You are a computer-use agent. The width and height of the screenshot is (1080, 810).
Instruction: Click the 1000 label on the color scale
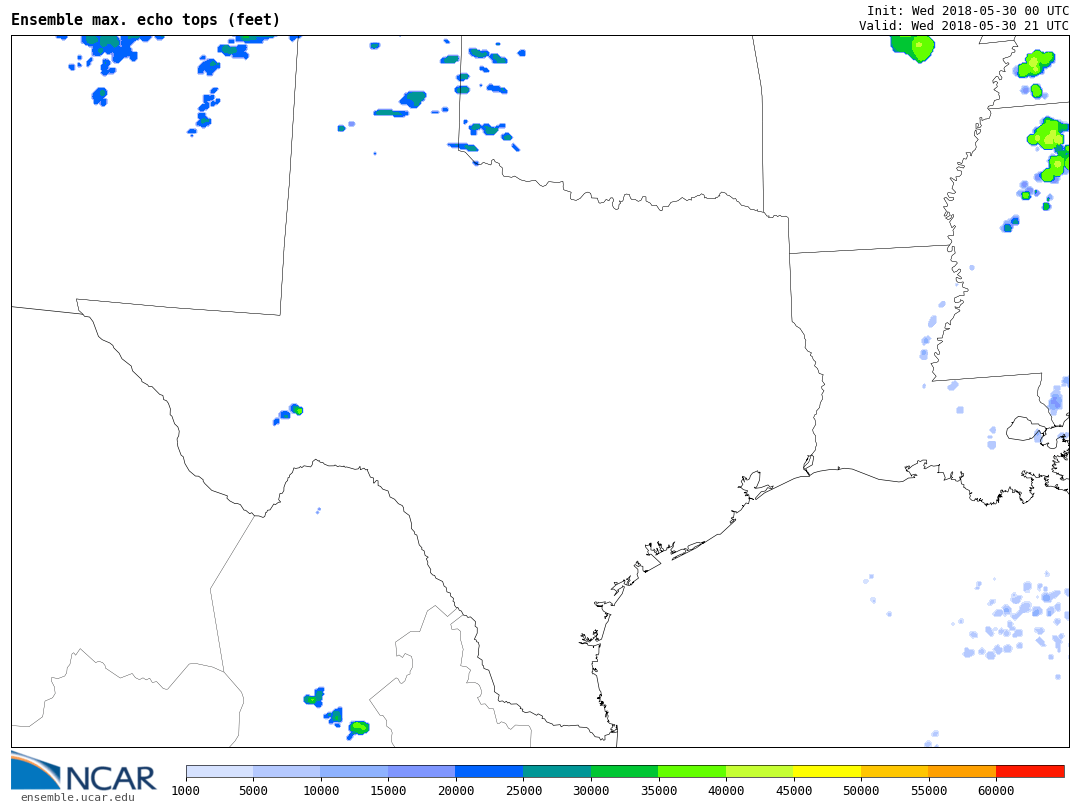coord(186,791)
